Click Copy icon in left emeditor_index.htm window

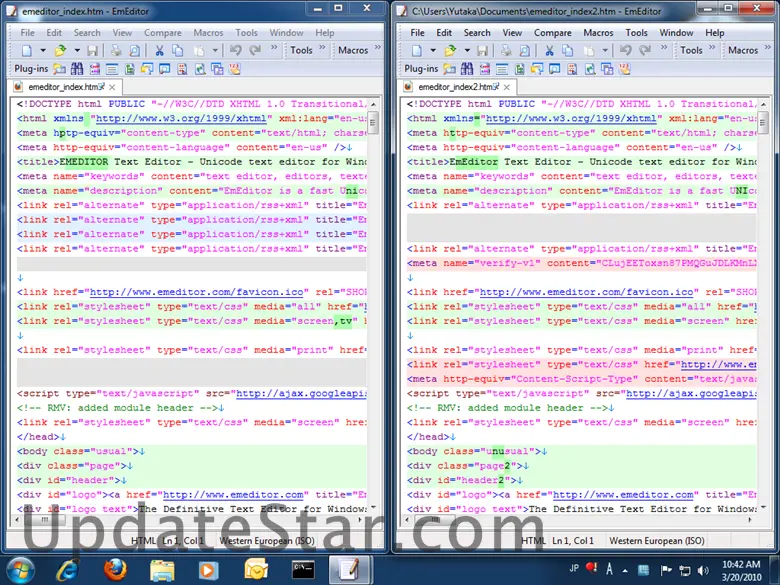(x=178, y=50)
